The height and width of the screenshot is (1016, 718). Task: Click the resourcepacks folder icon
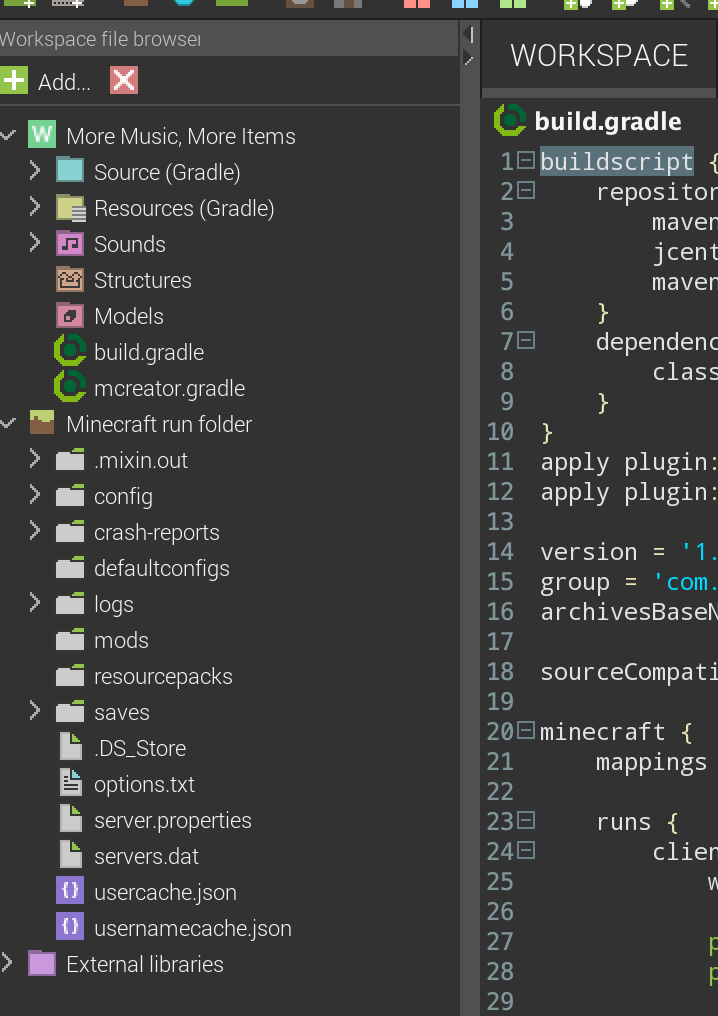[70, 675]
